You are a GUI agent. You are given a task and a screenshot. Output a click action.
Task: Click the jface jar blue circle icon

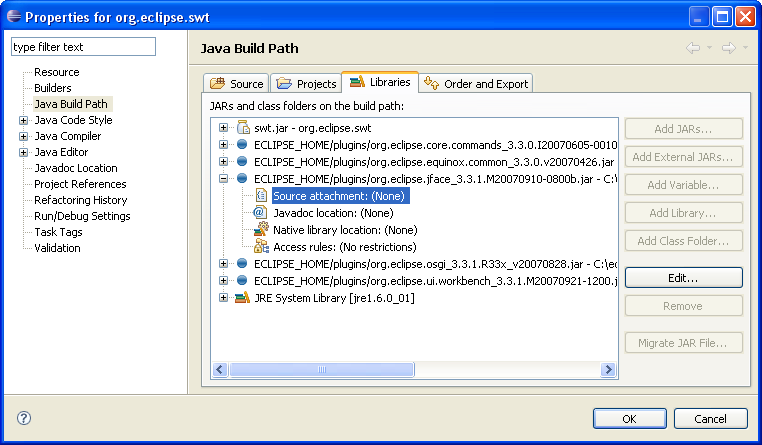(242, 178)
